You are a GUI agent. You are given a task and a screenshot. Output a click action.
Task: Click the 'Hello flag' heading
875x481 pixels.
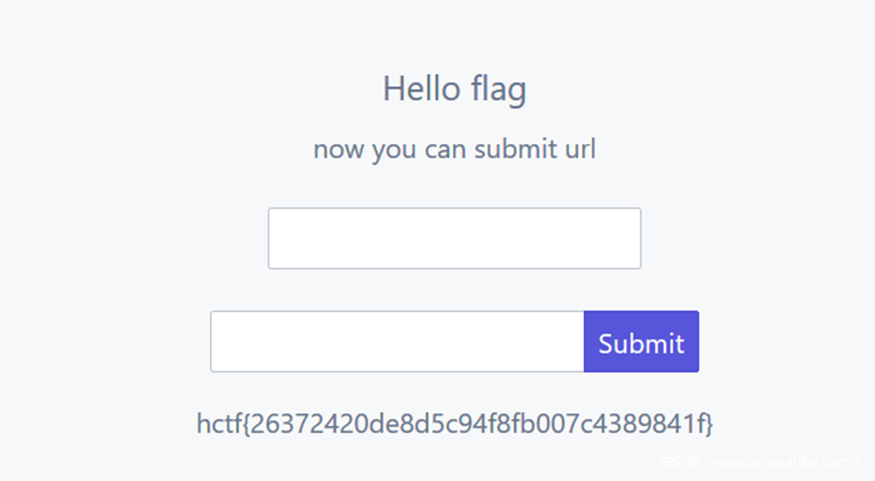tap(454, 90)
